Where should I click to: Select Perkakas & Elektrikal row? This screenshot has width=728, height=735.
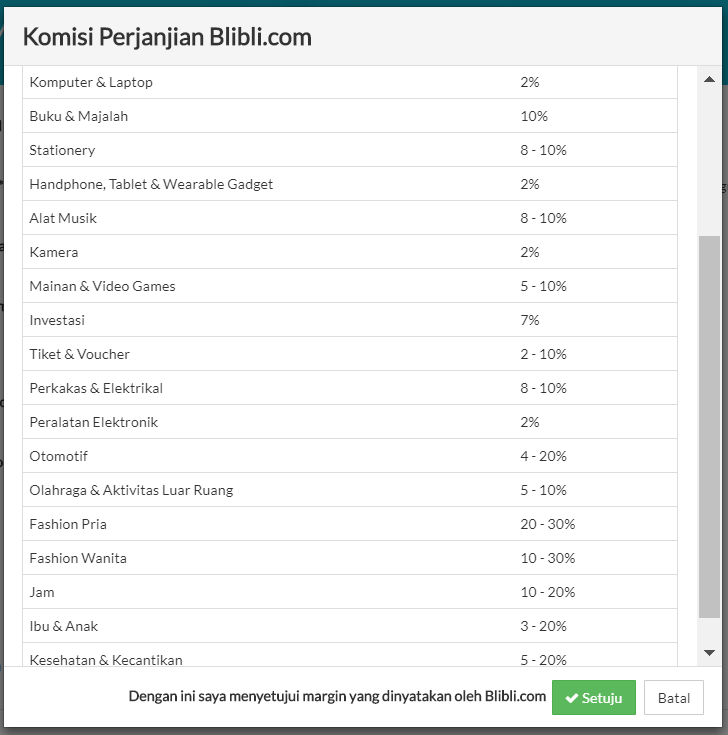350,388
